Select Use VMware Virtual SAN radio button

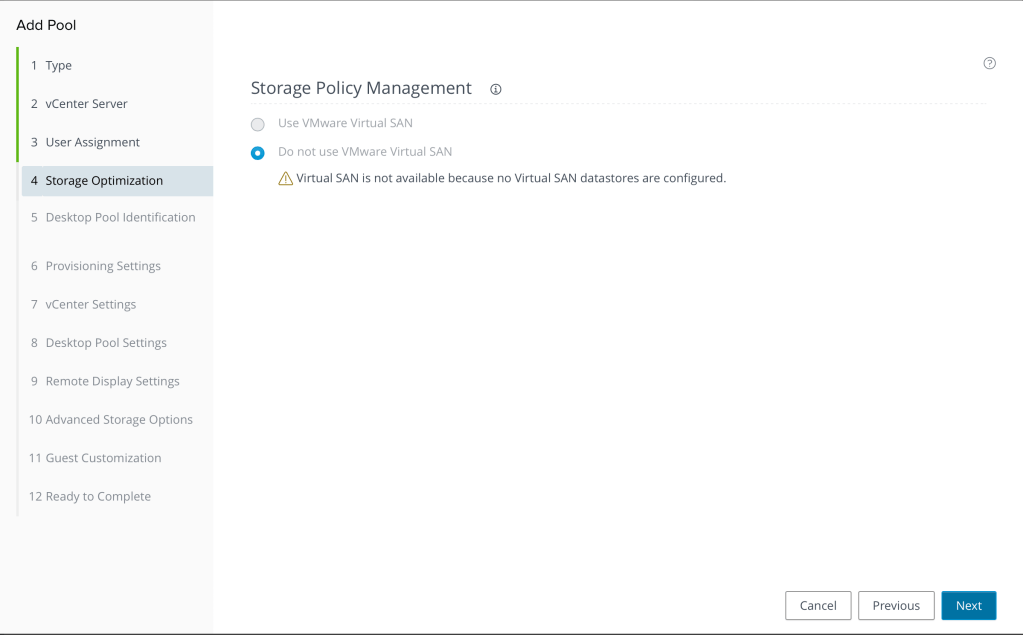(258, 124)
